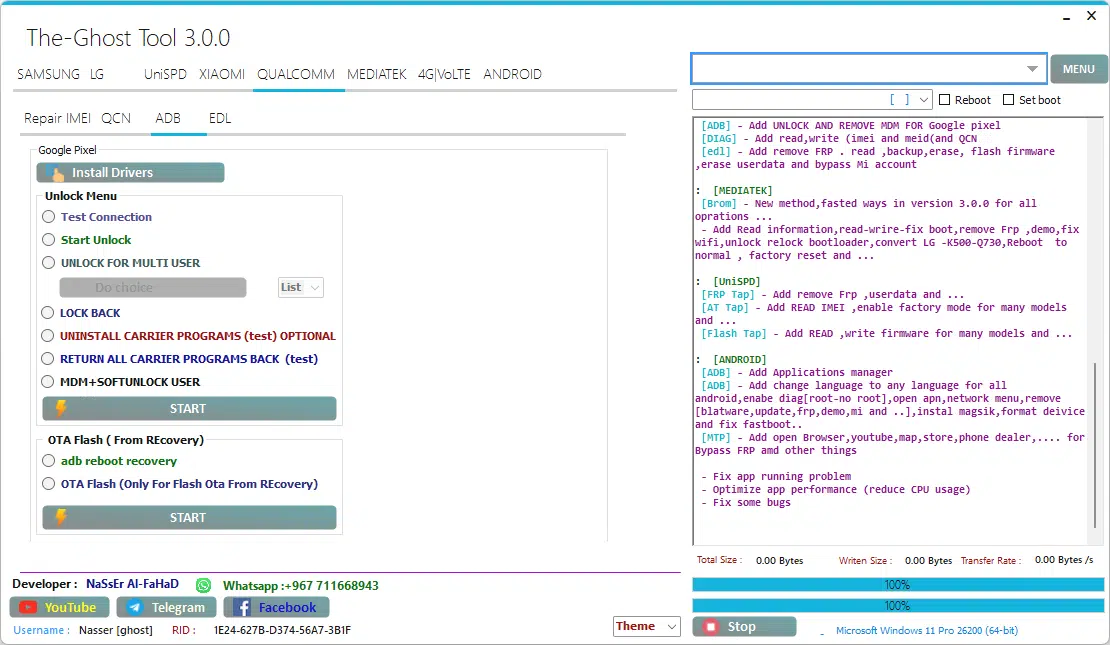Expand the bracket combo box arrow
This screenshot has width=1110, height=645.
click(923, 100)
